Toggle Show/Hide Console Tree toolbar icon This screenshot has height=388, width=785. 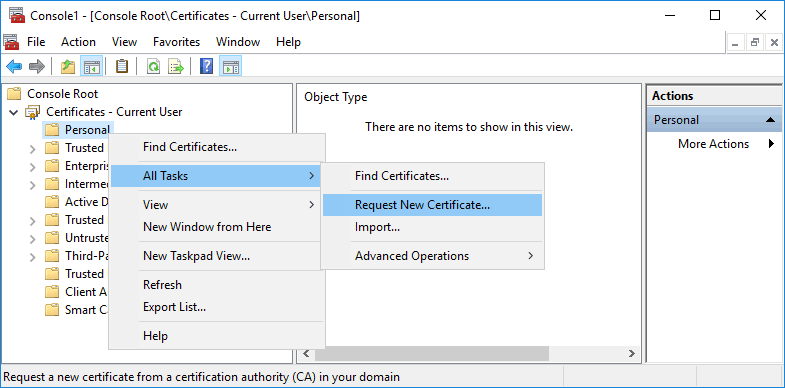[92, 66]
